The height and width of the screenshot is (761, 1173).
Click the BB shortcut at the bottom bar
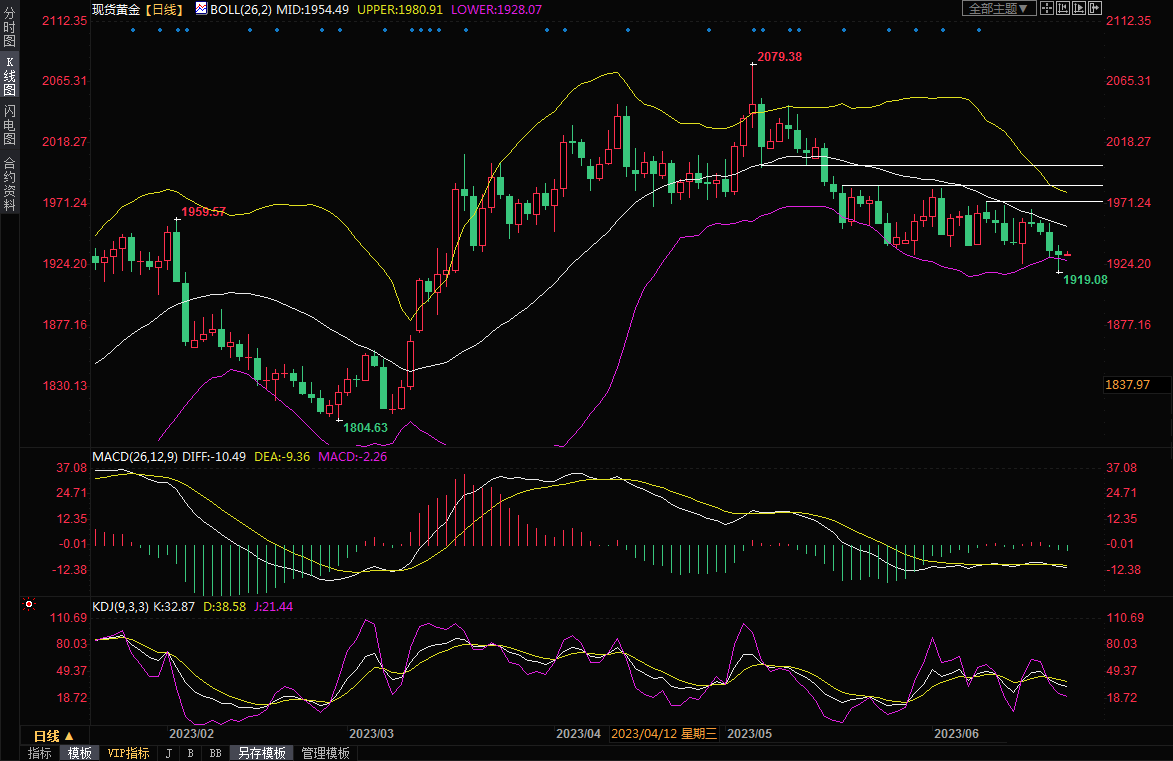(215, 753)
